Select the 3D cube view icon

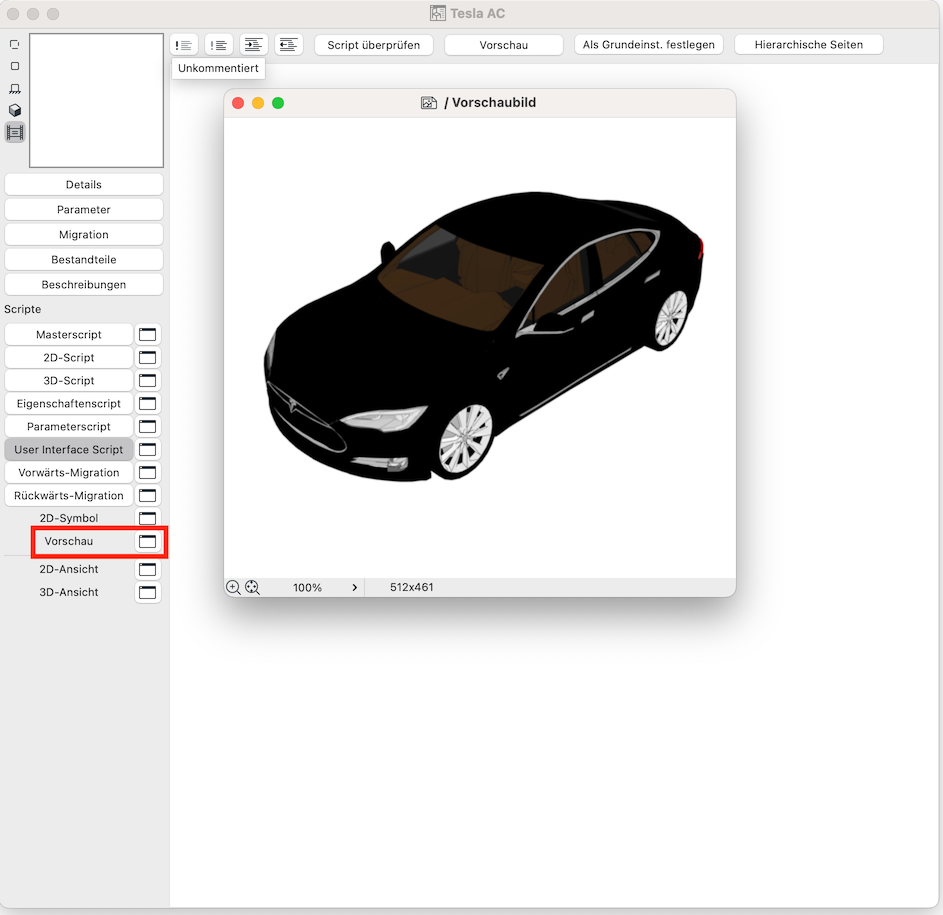pyautogui.click(x=15, y=110)
